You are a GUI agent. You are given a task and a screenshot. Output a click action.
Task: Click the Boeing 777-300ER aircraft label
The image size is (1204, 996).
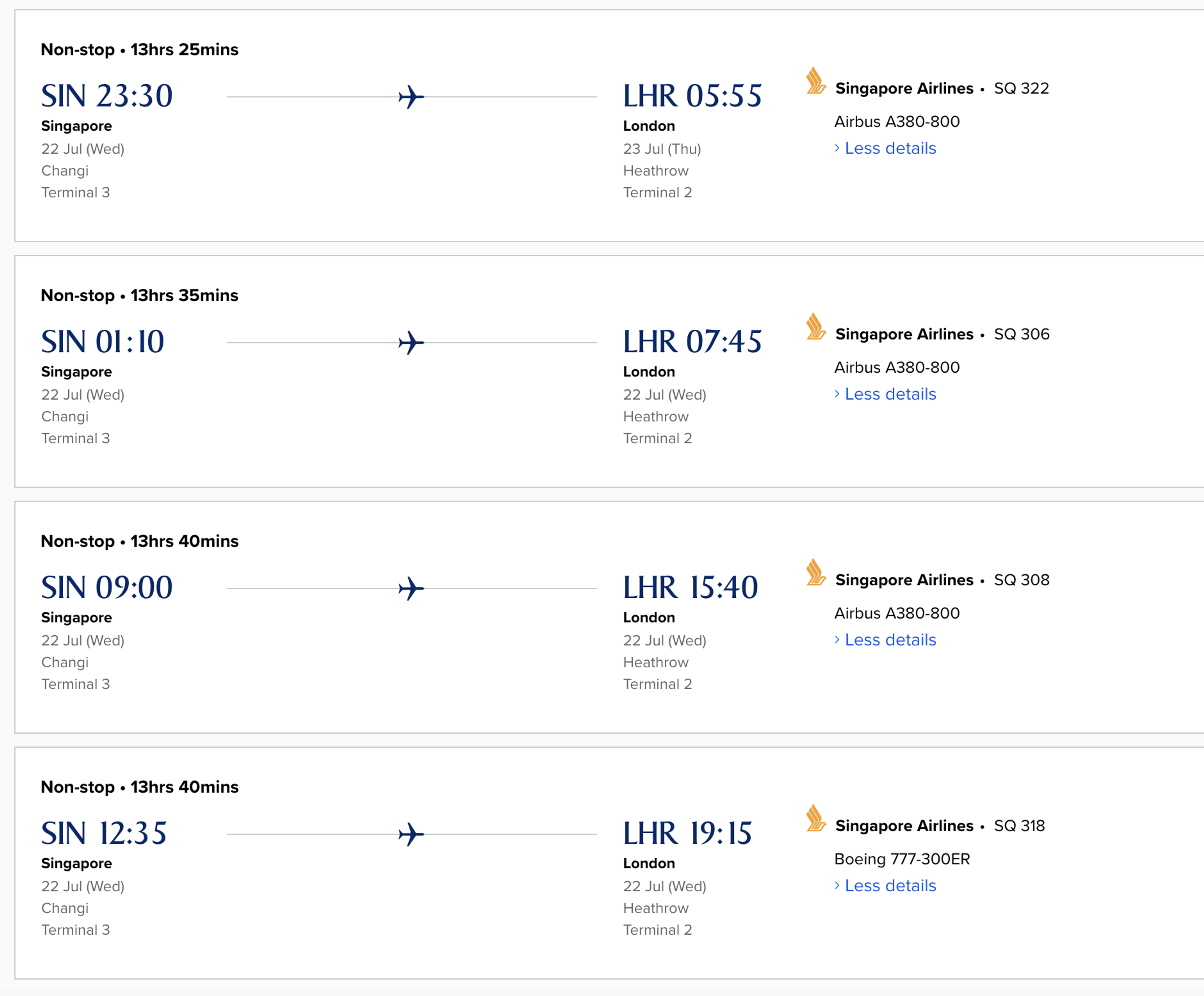pyautogui.click(x=902, y=859)
